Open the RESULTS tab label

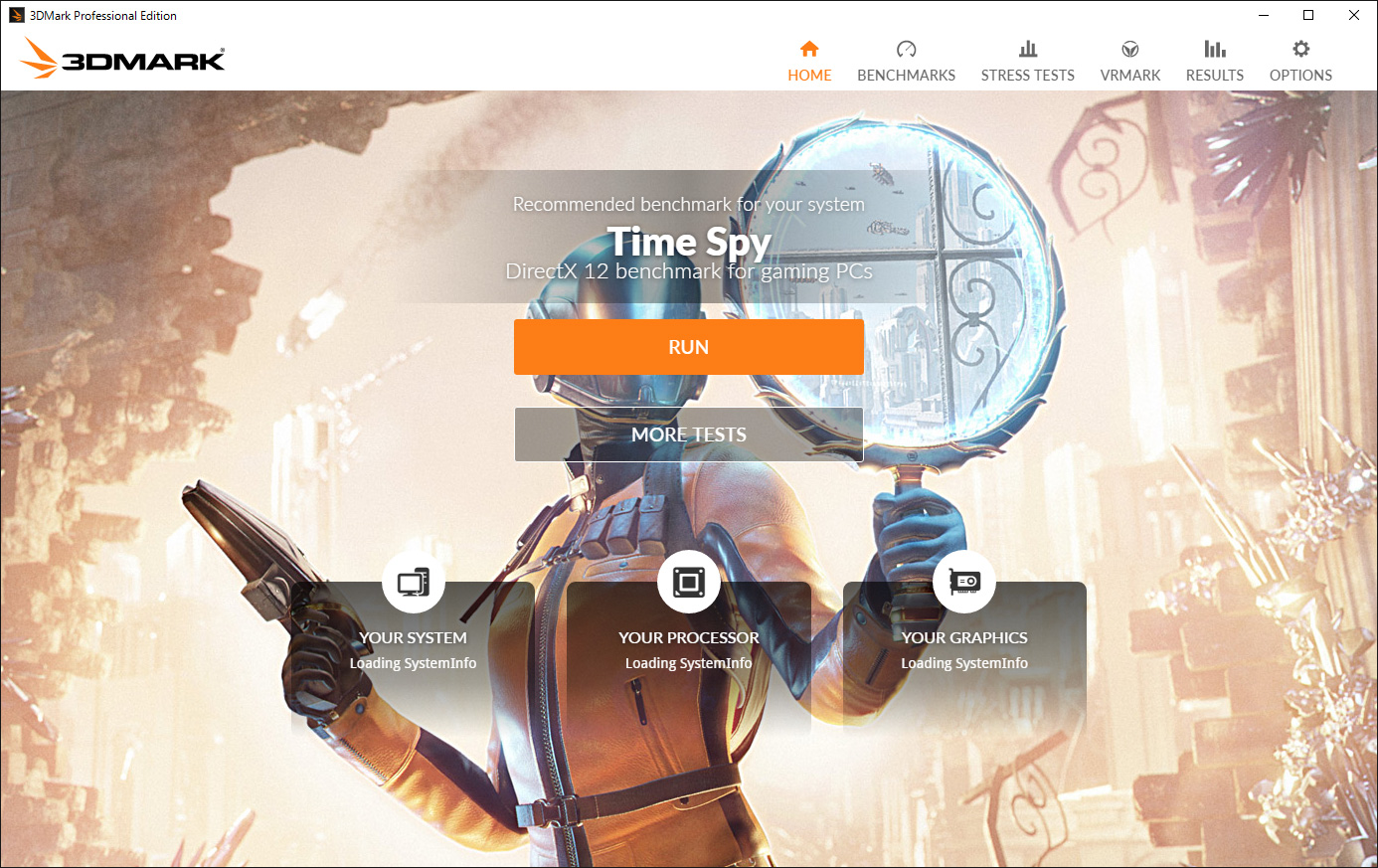(1215, 76)
